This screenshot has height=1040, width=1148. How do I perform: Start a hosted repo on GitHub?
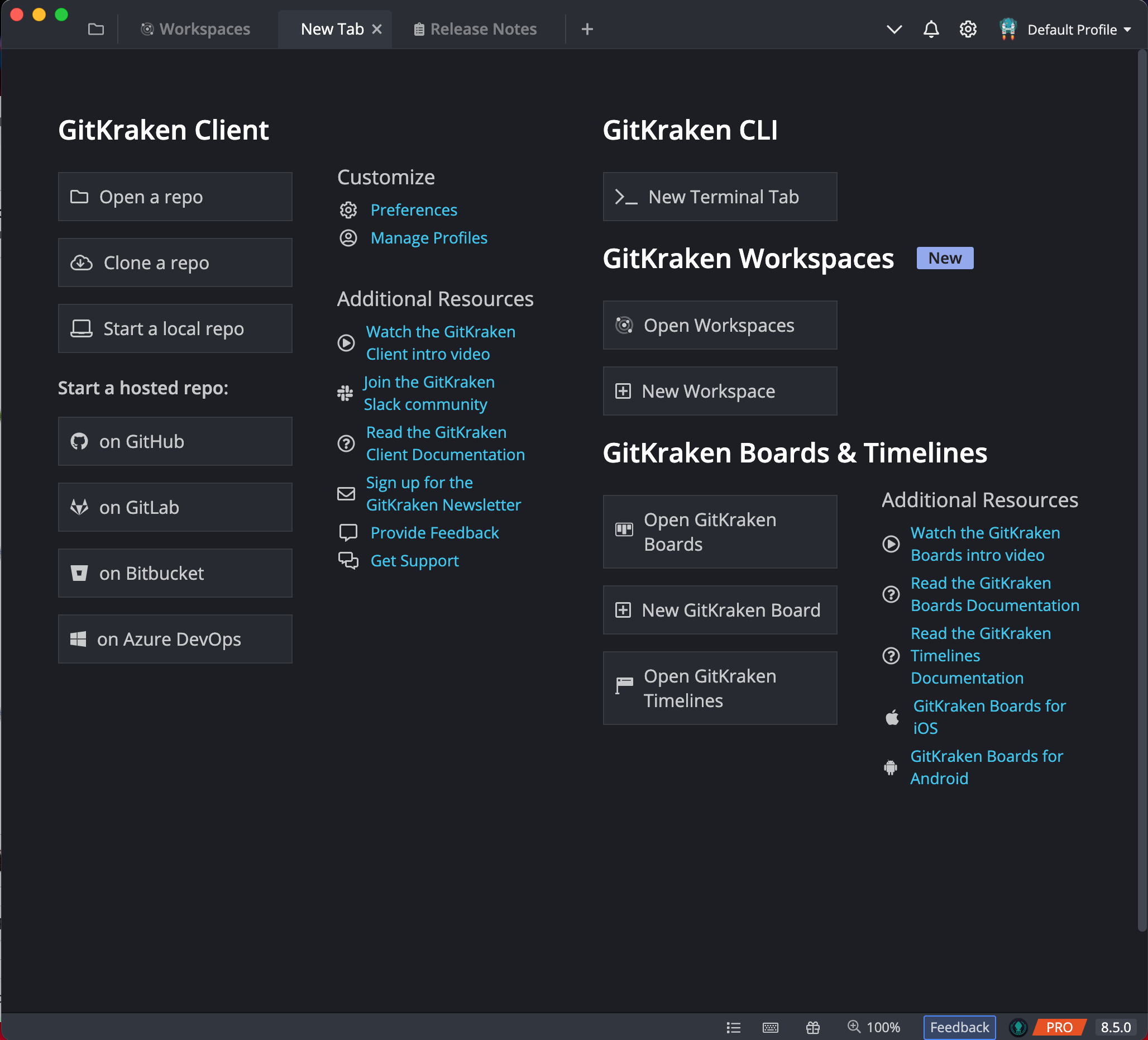click(x=175, y=441)
